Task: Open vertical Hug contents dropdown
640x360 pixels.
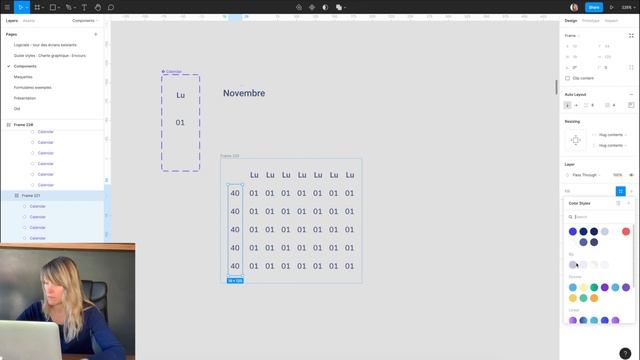Action: click(610, 145)
